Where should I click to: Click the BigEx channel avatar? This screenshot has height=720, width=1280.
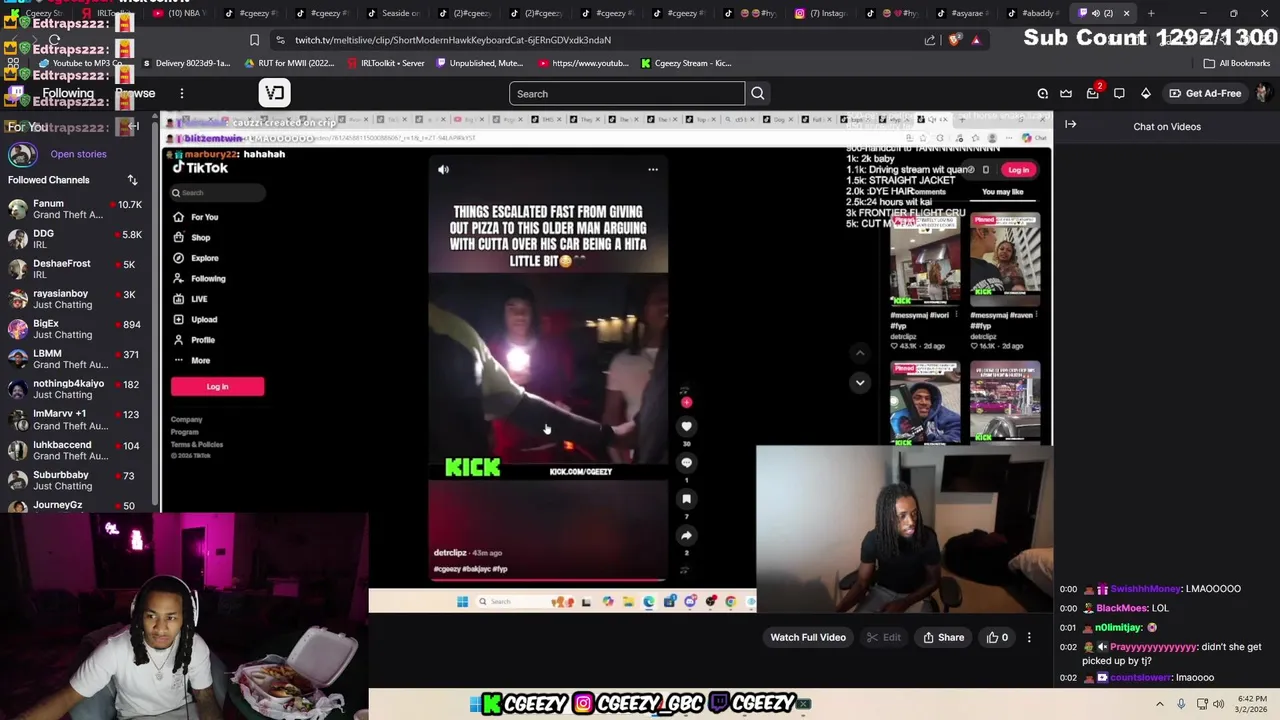pos(18,329)
